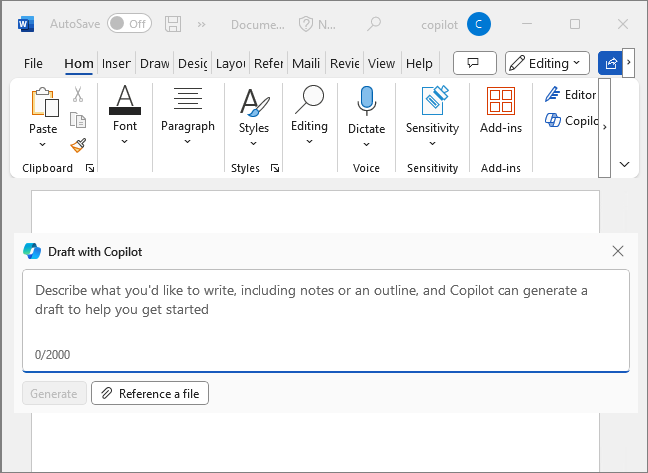Open the Comments speech bubble button

tap(474, 63)
